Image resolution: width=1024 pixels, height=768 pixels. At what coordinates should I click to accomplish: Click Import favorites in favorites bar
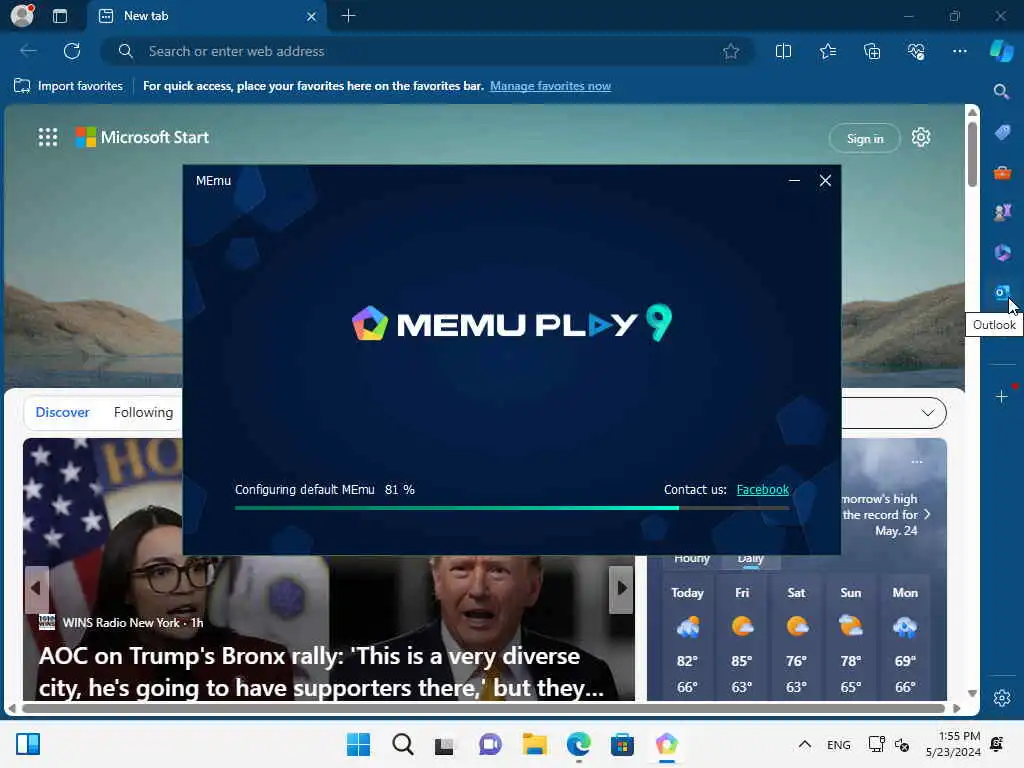pos(68,86)
